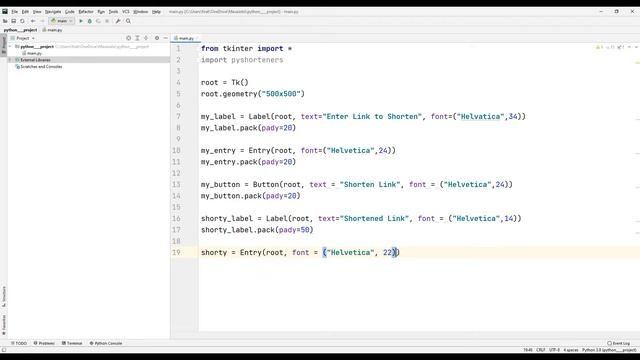Click python___project in the breadcrumb bar
The image size is (640, 360).
click(20, 30)
